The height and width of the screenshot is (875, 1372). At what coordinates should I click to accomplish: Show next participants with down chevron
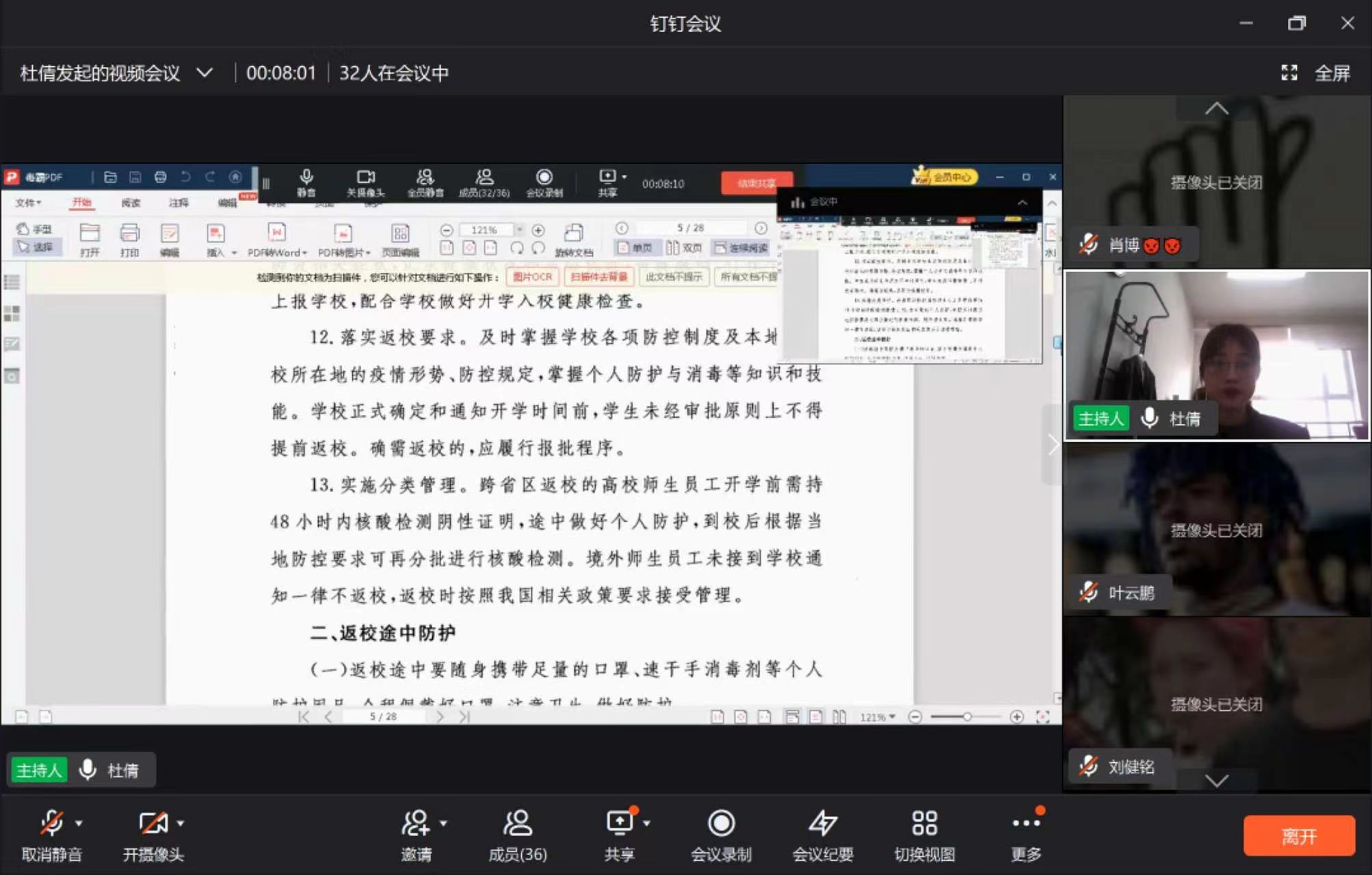click(x=1216, y=780)
